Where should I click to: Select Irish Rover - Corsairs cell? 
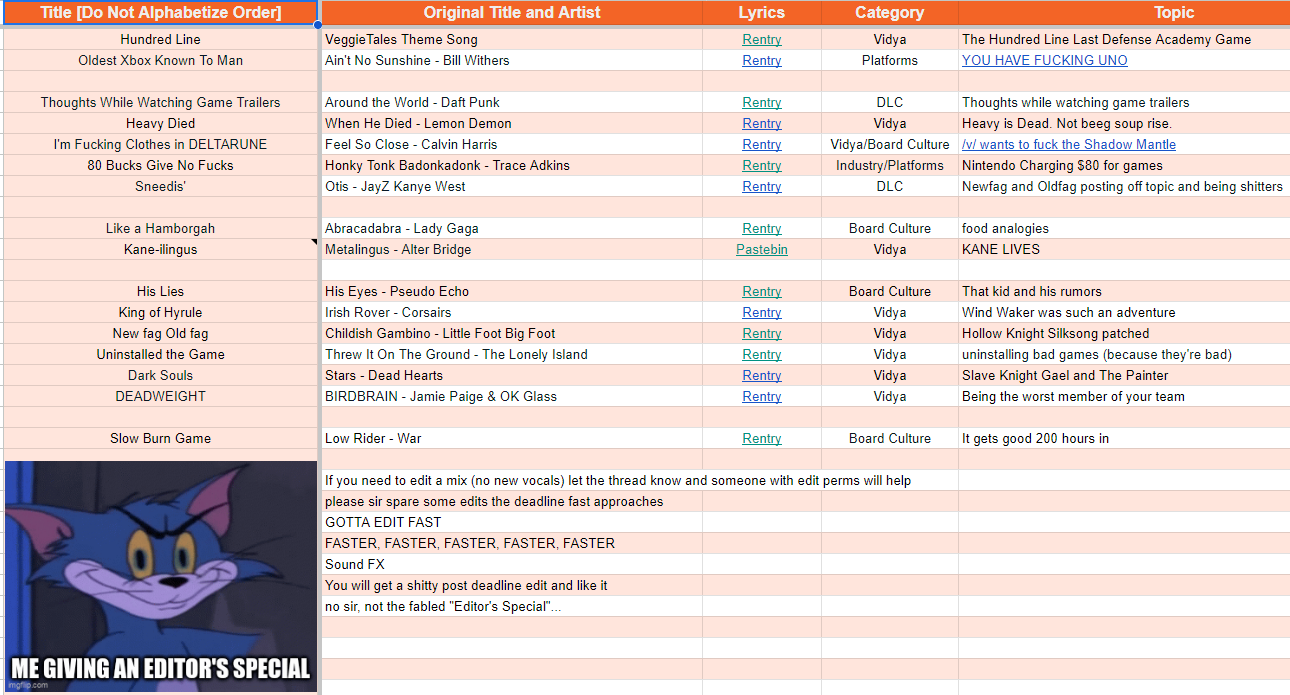click(511, 313)
